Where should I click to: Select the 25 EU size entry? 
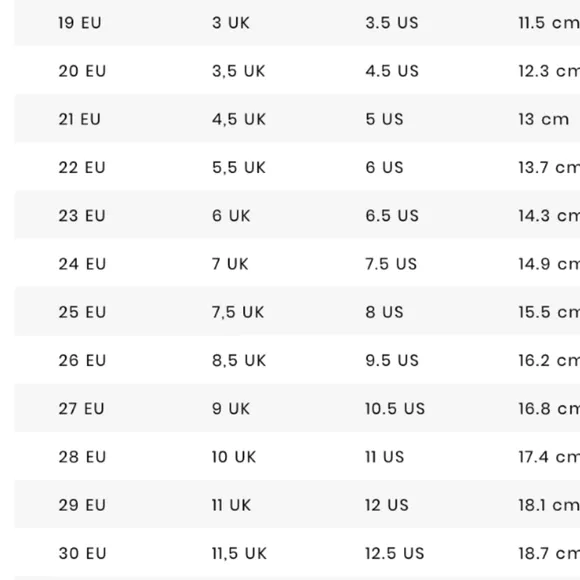pos(82,312)
